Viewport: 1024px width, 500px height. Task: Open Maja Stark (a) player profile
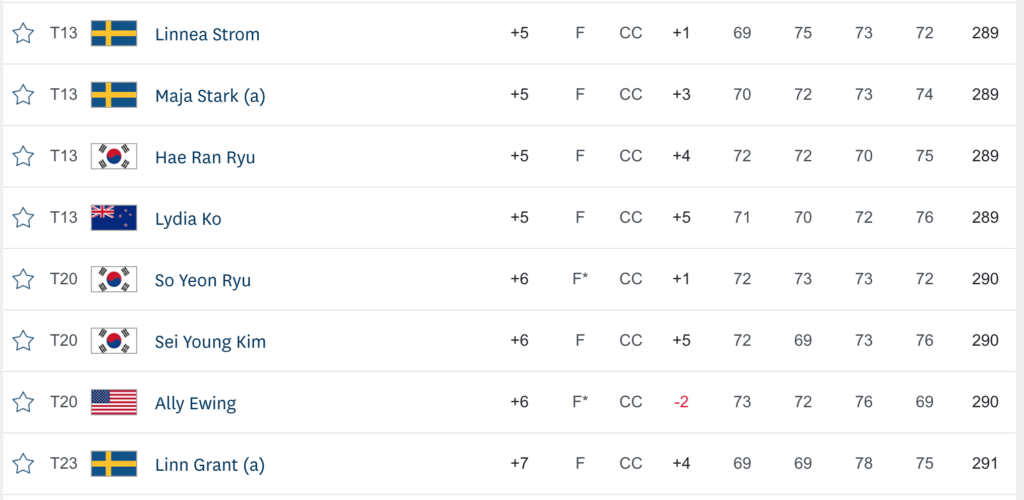(210, 96)
